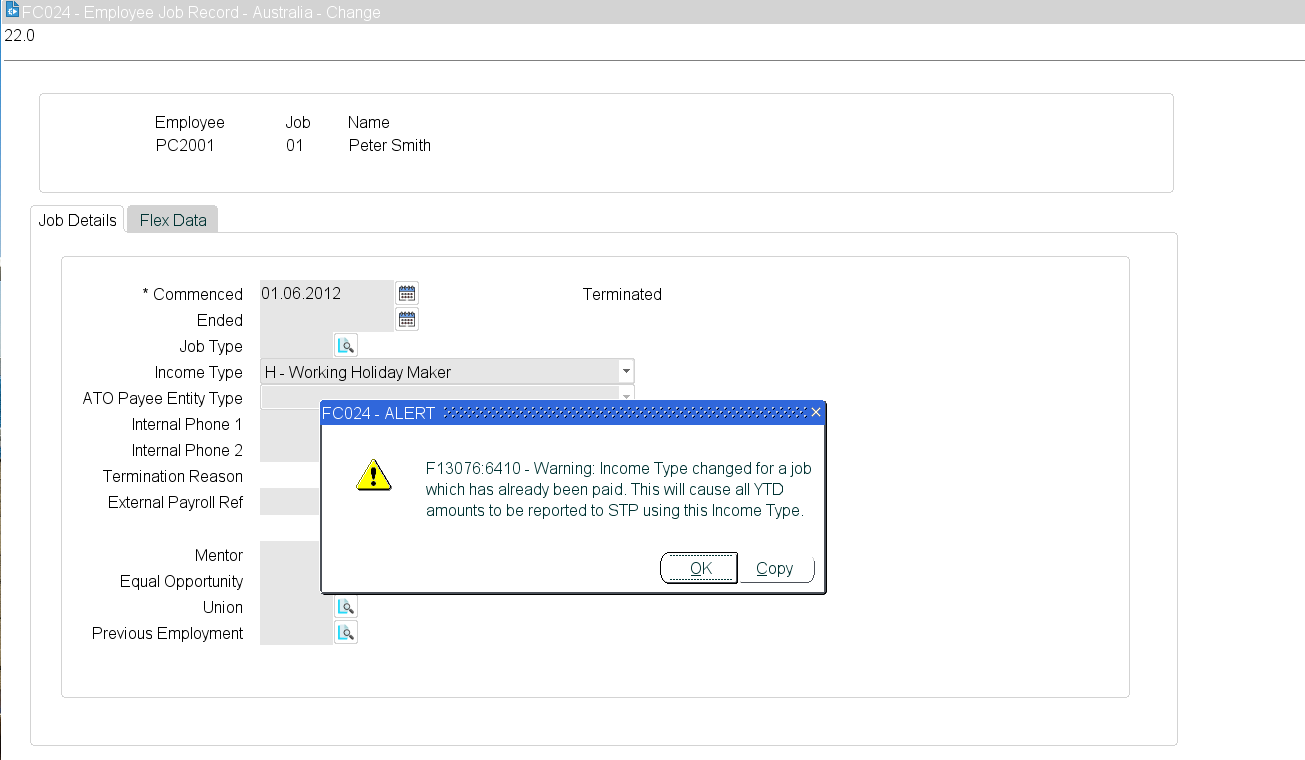Expand the Income Type dropdown arrow
1305x760 pixels.
pos(626,371)
